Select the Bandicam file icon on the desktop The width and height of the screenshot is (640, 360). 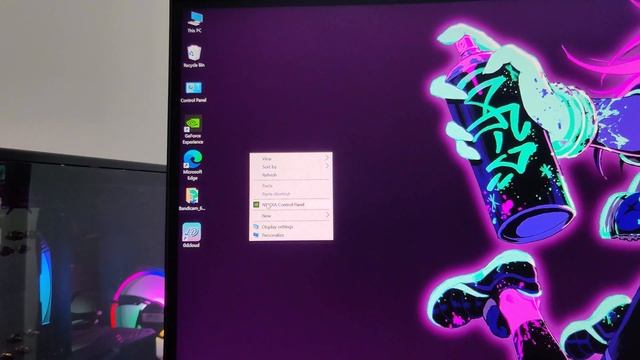[x=192, y=199]
